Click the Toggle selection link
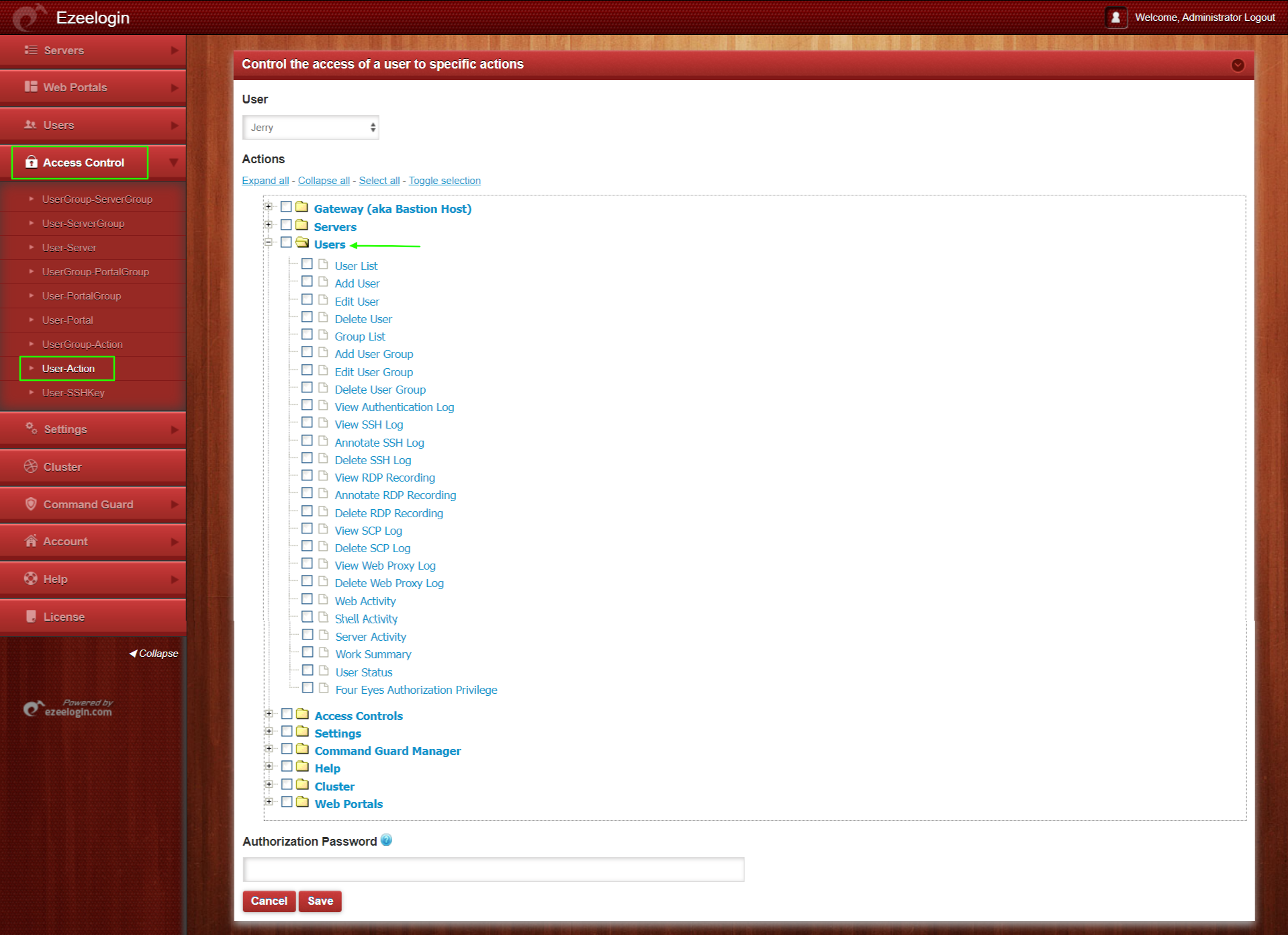Screen dimensions: 1288x935 click(x=445, y=181)
